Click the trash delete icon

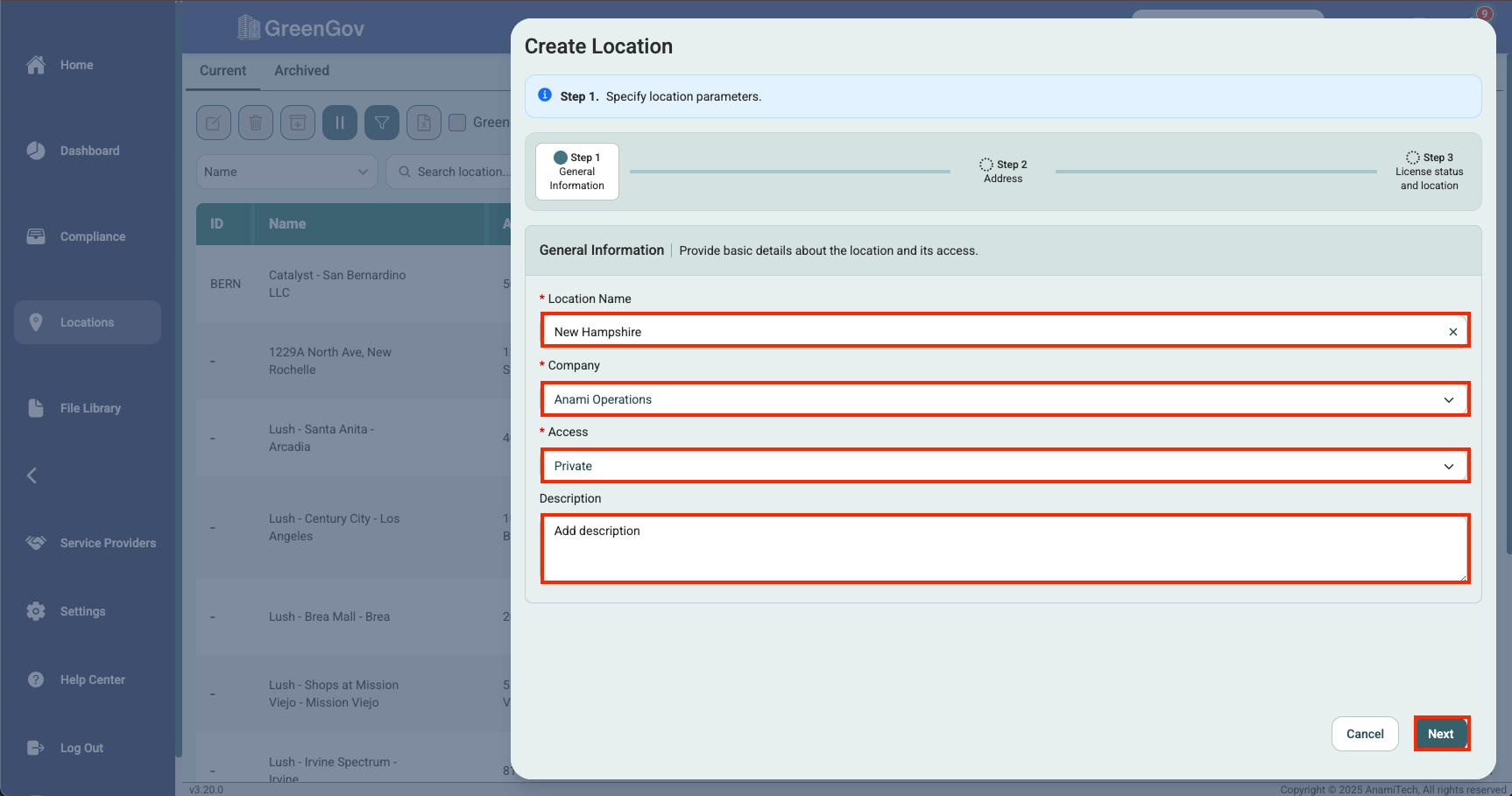click(x=256, y=123)
